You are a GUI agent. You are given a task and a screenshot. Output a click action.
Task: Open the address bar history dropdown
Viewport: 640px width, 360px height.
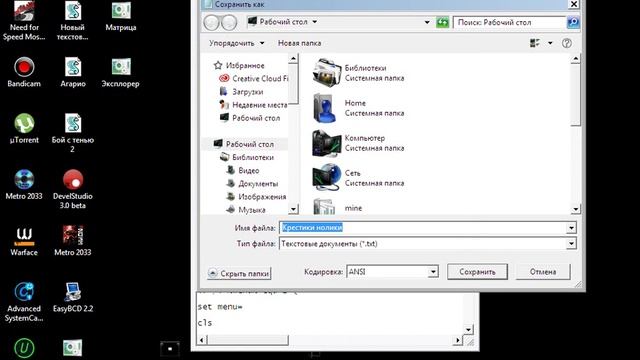tap(427, 22)
